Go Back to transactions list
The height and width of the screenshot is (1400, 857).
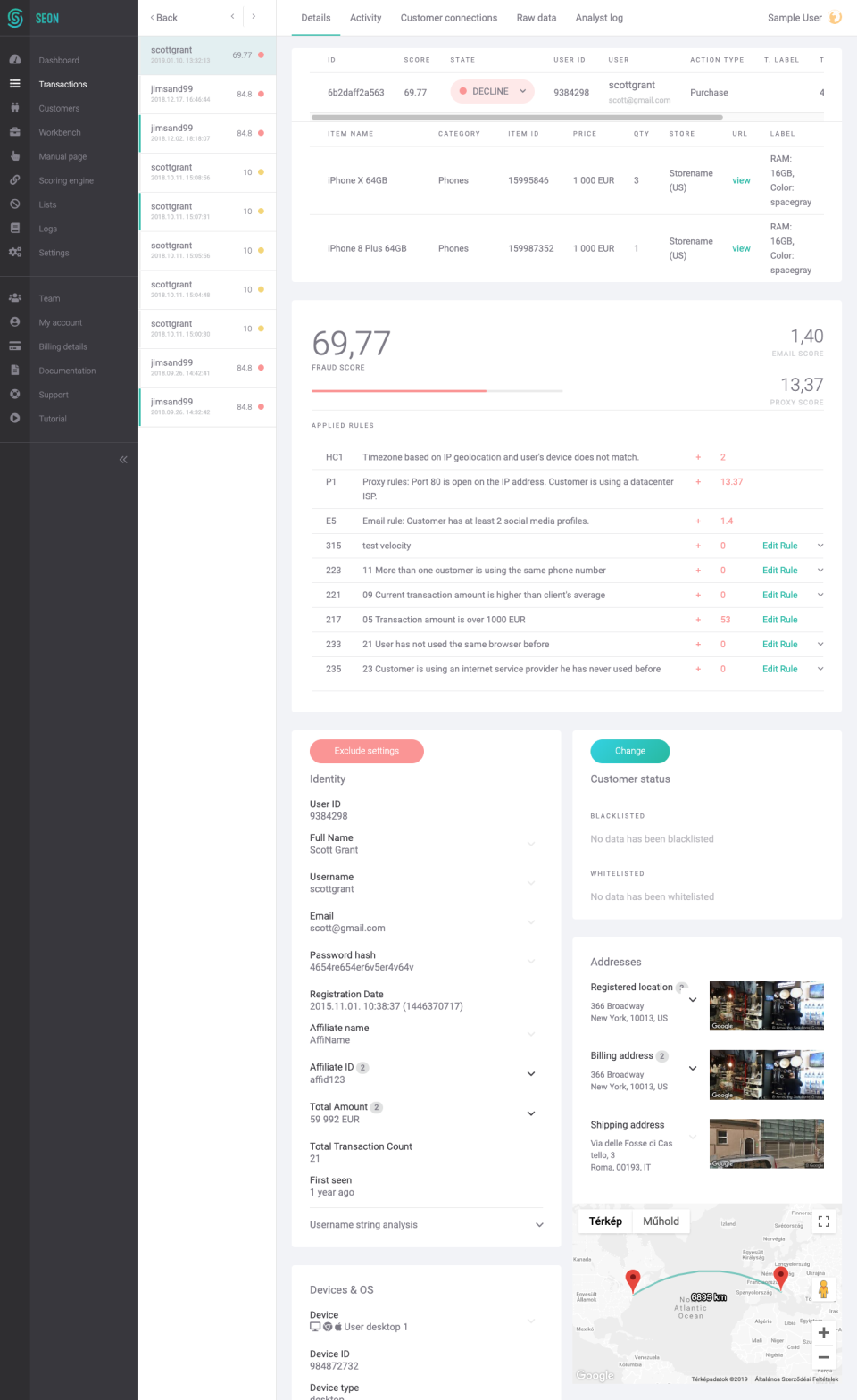click(164, 18)
